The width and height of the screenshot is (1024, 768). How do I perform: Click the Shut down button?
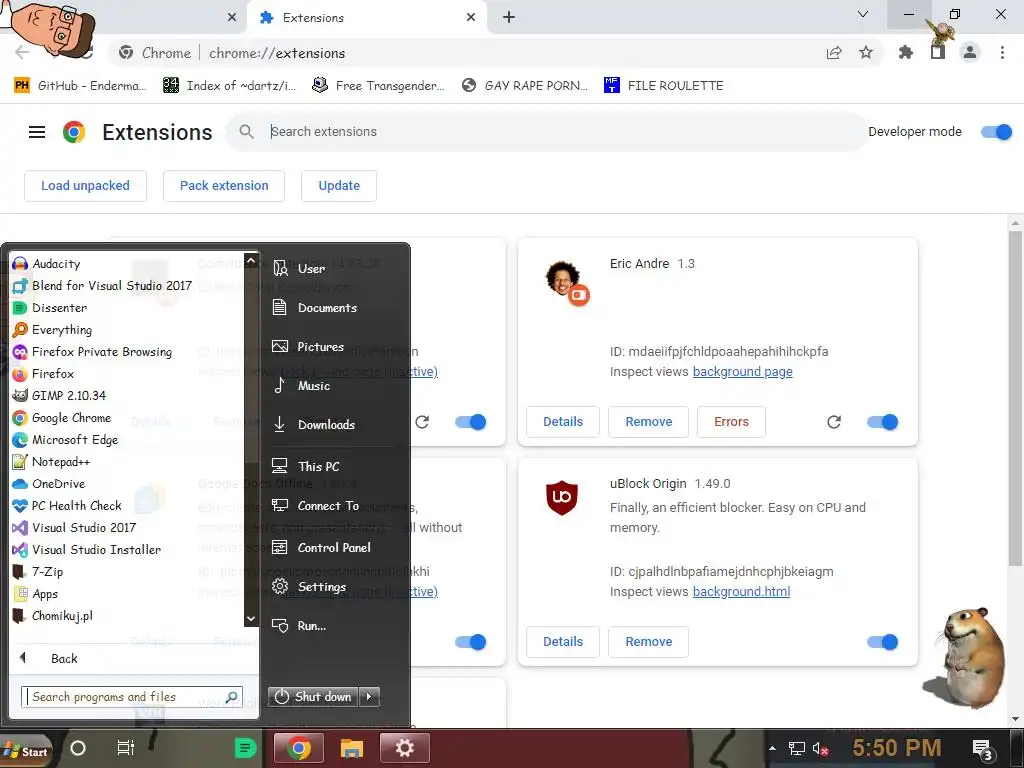pyautogui.click(x=313, y=697)
